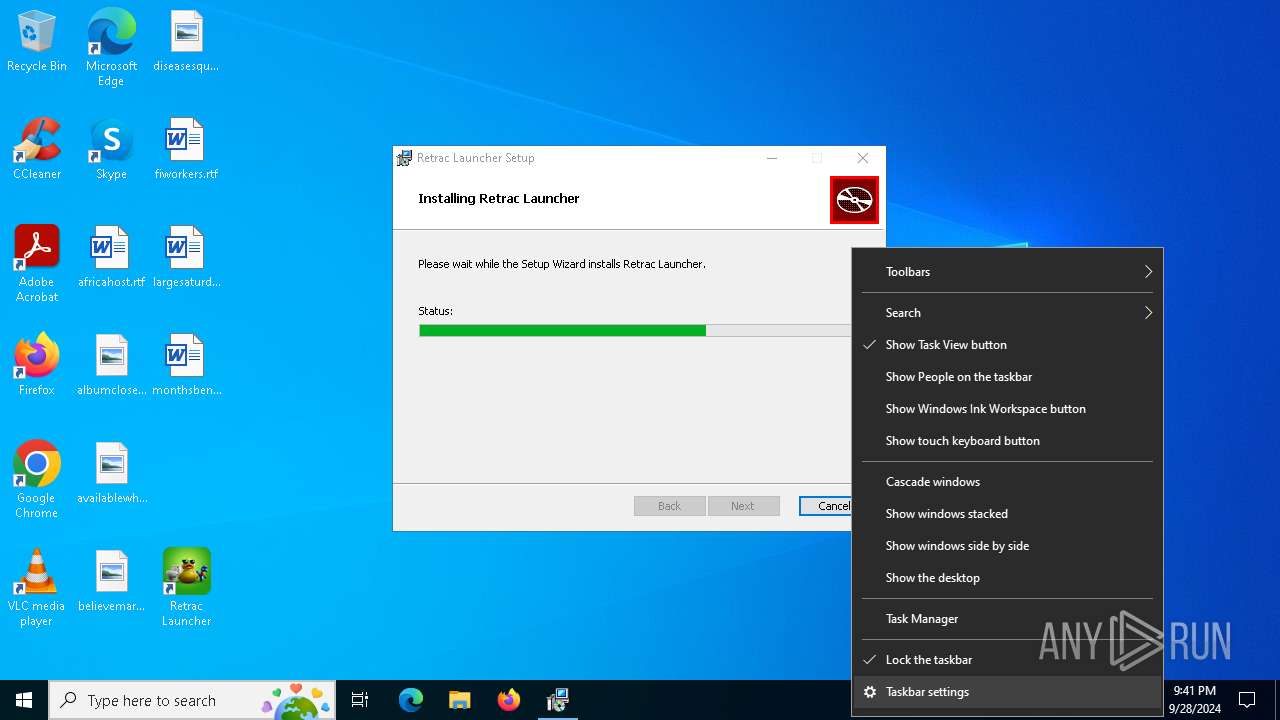Open the taskbar clock and date
Viewport: 1280px width, 720px height.
[1195, 700]
